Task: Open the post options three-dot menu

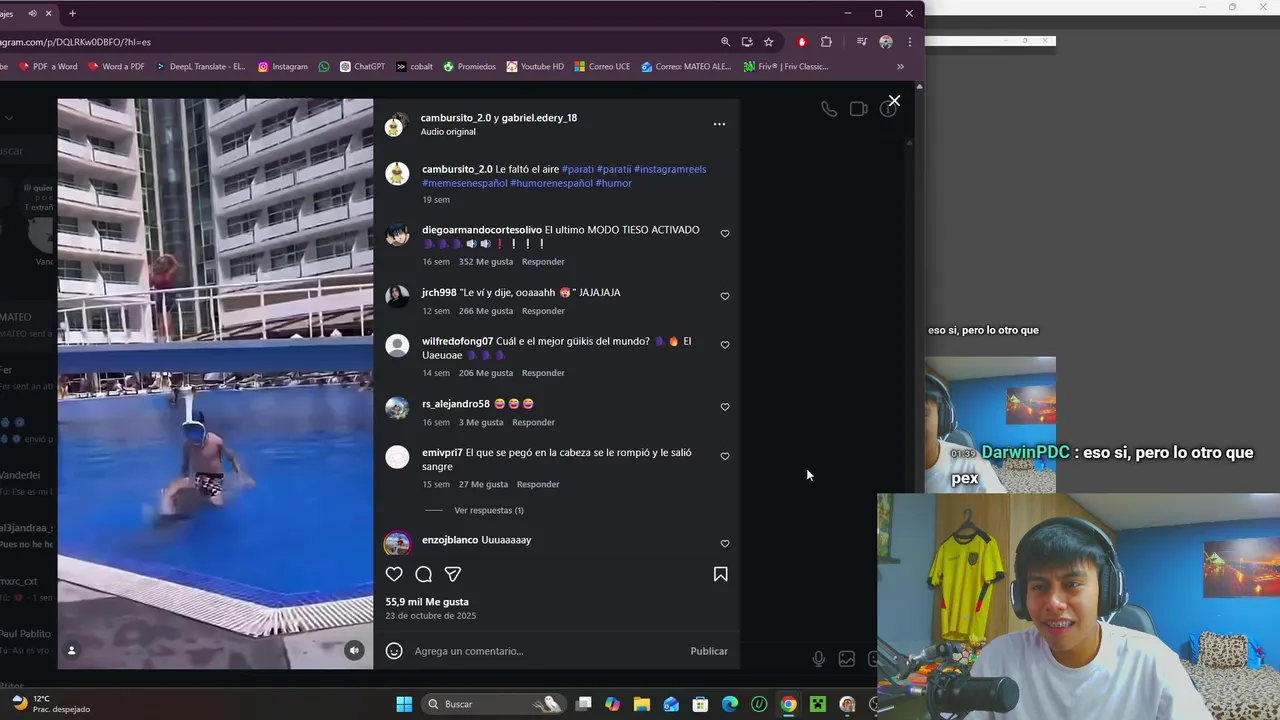Action: click(719, 124)
